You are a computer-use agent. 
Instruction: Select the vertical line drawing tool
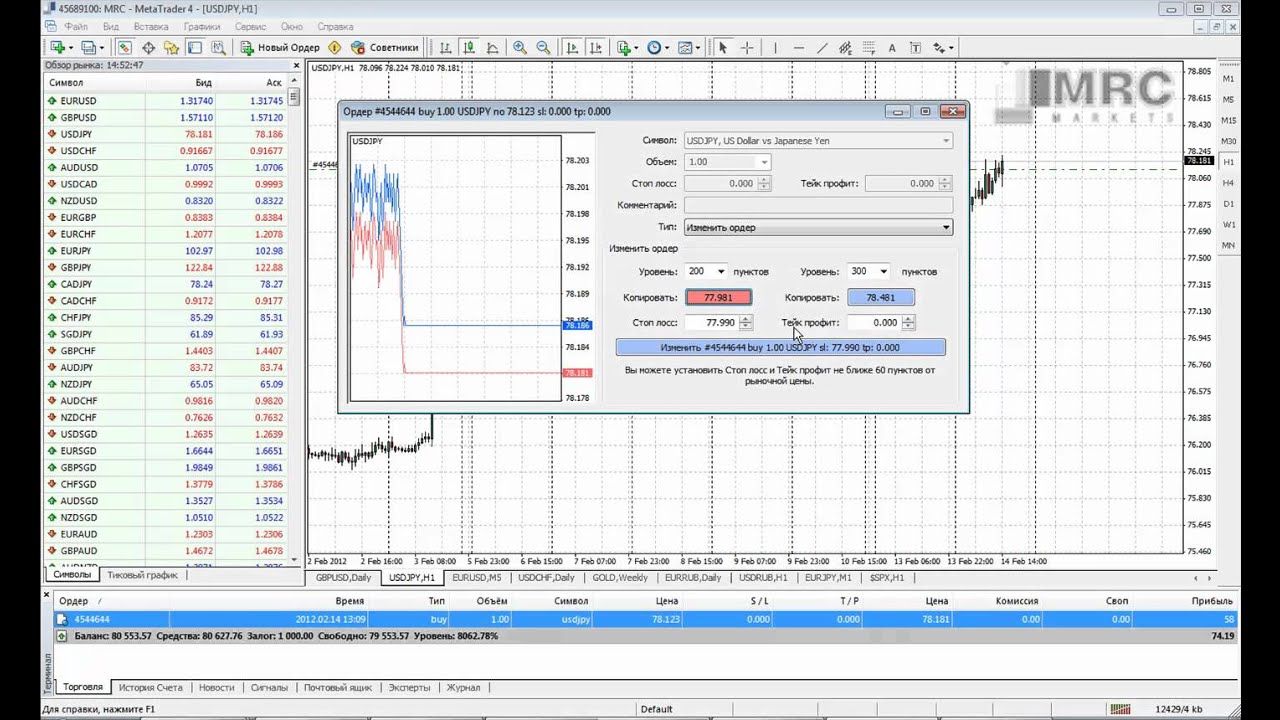point(775,47)
